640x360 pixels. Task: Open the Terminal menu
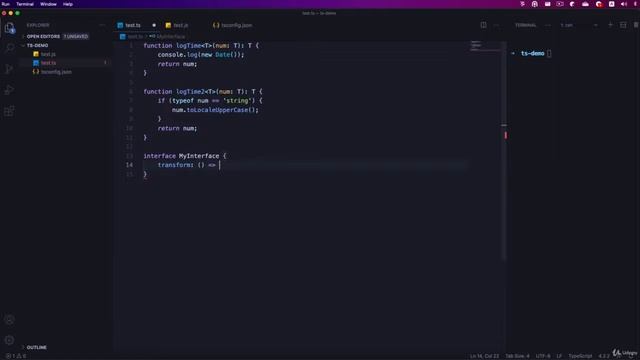click(x=25, y=4)
